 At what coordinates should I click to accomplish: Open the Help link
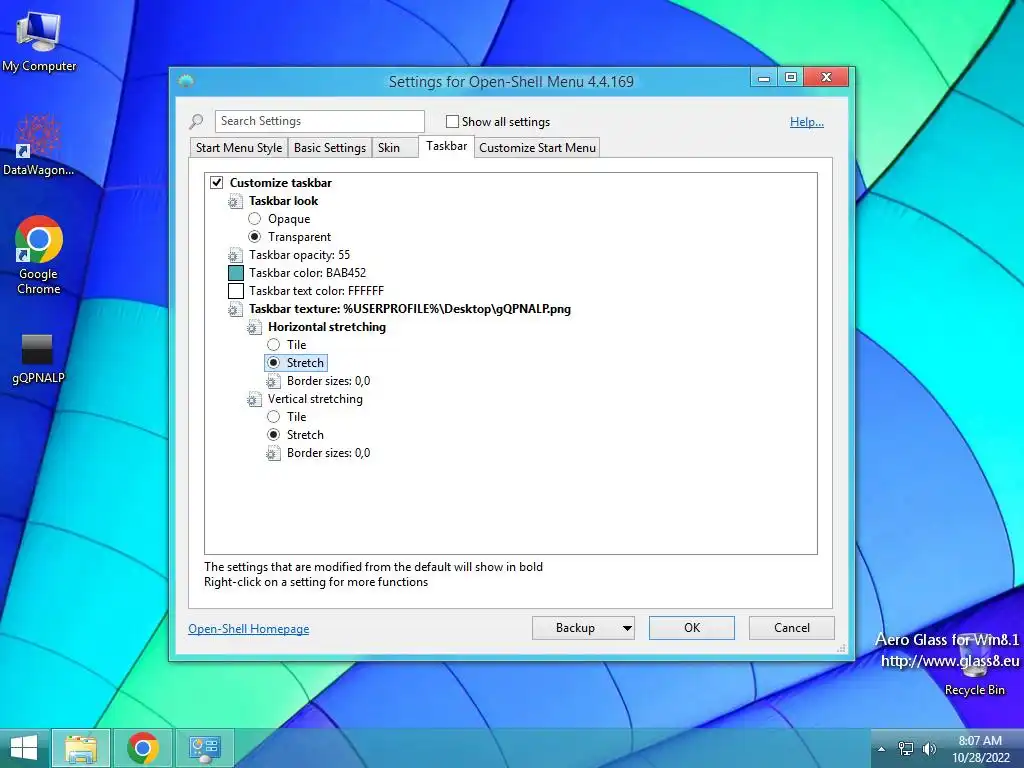tap(807, 122)
